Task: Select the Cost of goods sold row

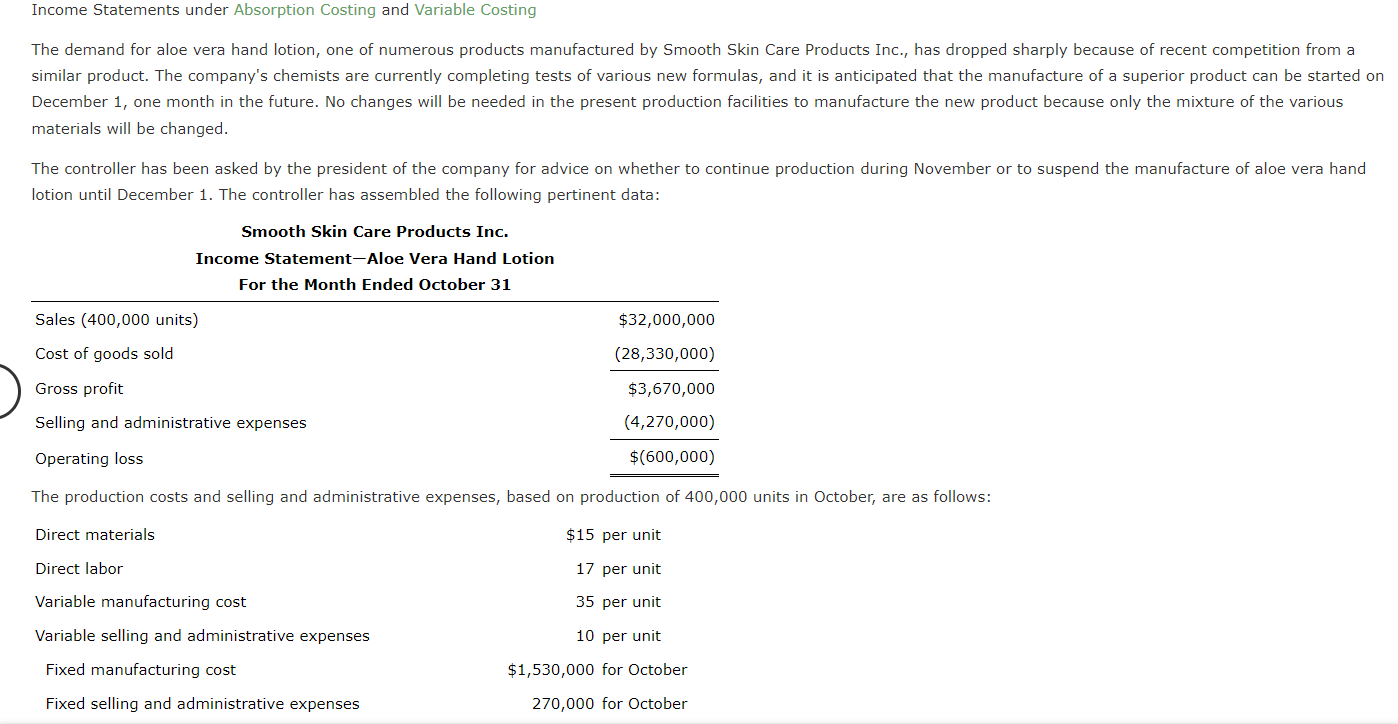Action: coord(104,353)
